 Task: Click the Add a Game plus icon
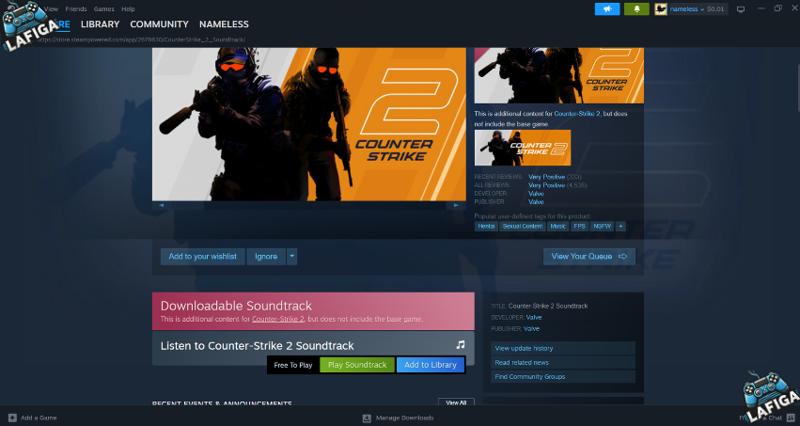click(x=13, y=418)
